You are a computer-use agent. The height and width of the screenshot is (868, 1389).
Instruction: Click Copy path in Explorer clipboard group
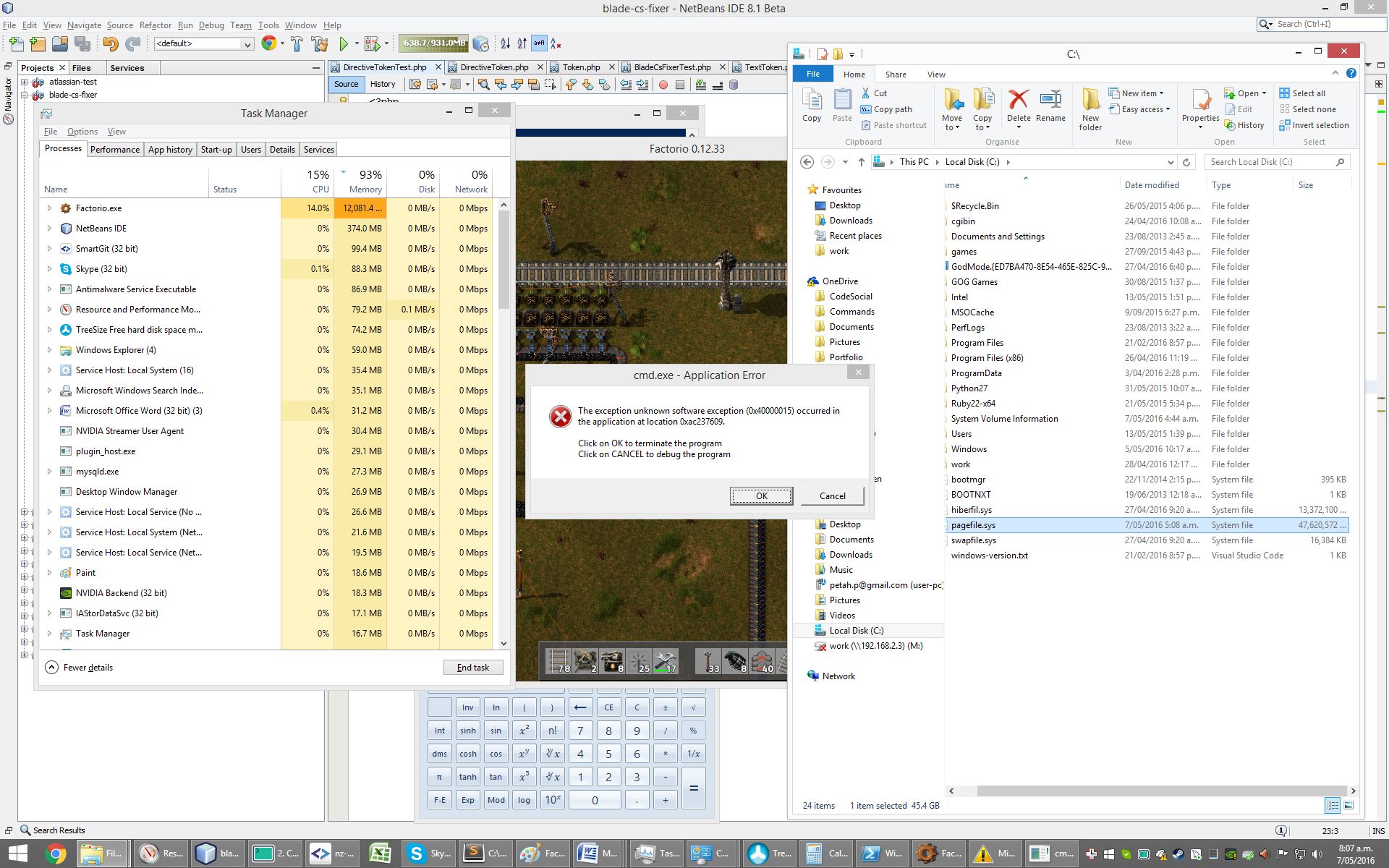[886, 109]
